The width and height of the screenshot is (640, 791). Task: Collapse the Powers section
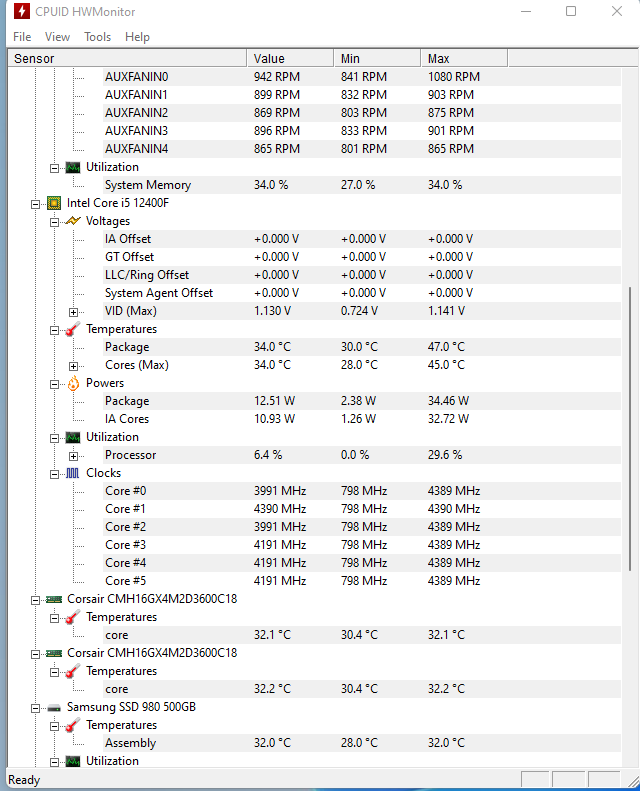pyautogui.click(x=54, y=384)
